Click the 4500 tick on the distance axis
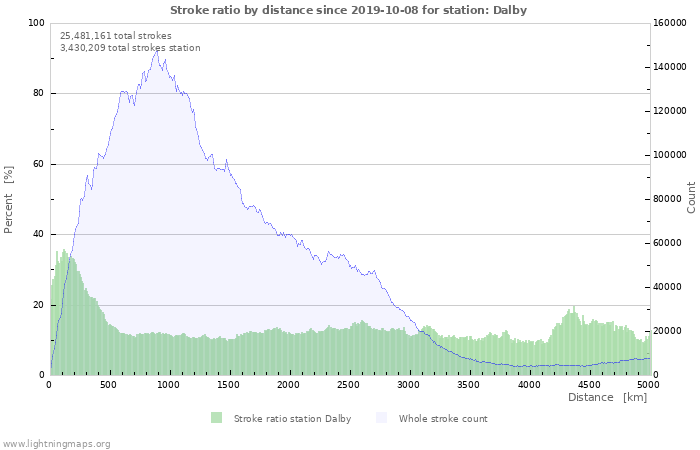 pos(588,385)
